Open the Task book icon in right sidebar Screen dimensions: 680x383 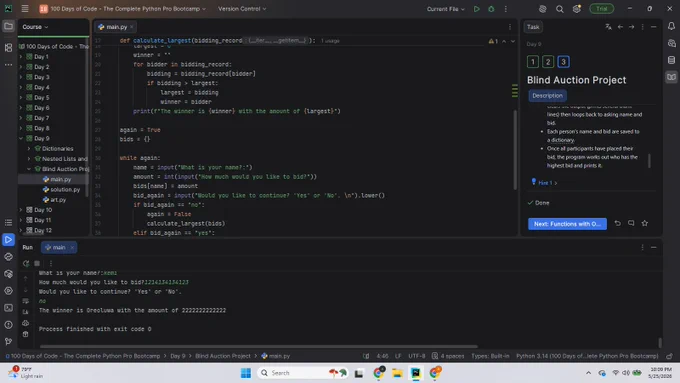click(x=671, y=77)
